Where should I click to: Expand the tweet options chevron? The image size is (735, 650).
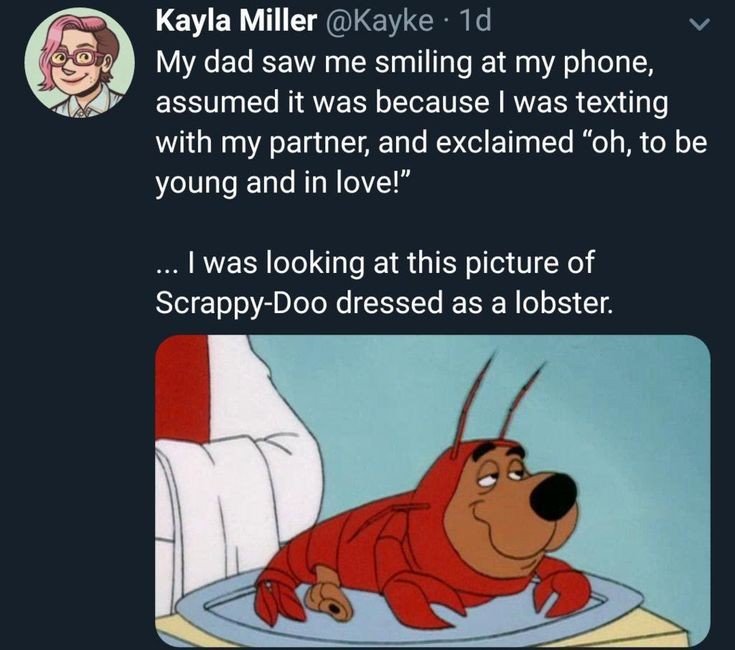tap(700, 24)
